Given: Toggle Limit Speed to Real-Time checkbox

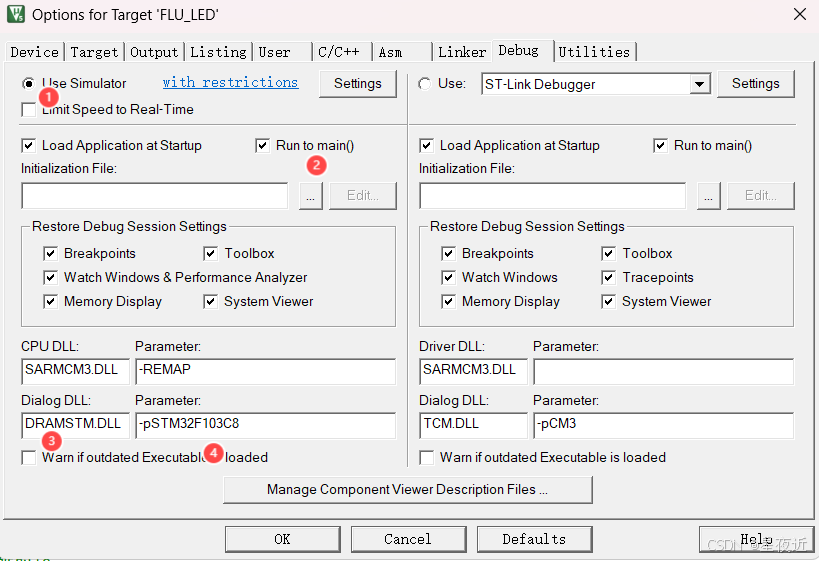Looking at the screenshot, I should 29,110.
